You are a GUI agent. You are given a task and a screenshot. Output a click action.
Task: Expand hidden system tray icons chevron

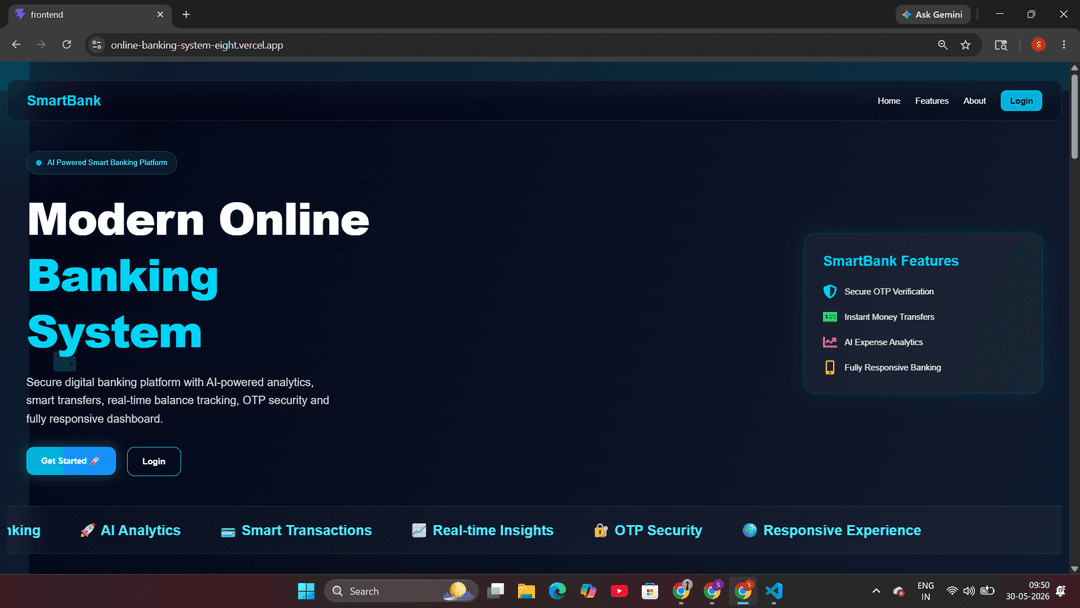click(876, 591)
